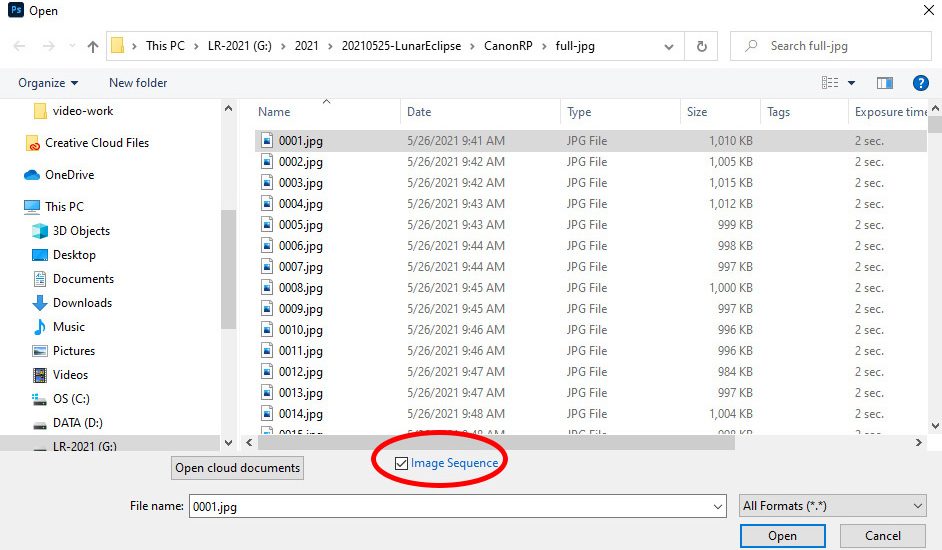Screen dimensions: 942x550
Task: Open the All Formats filter dropdown
Action: click(833, 506)
